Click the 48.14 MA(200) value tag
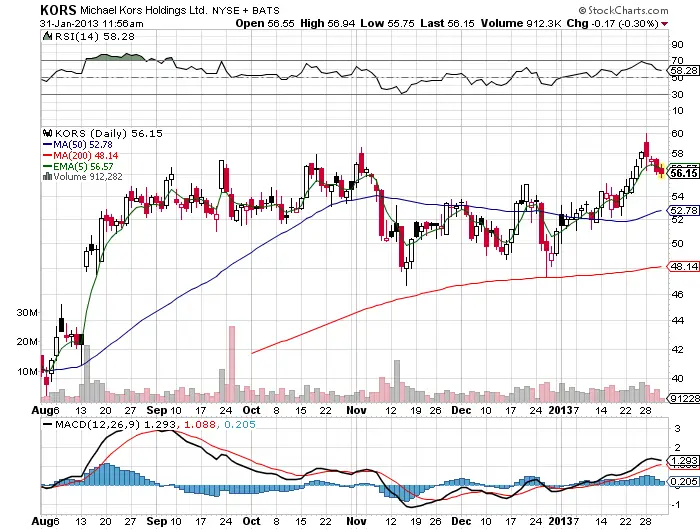 (x=683, y=267)
